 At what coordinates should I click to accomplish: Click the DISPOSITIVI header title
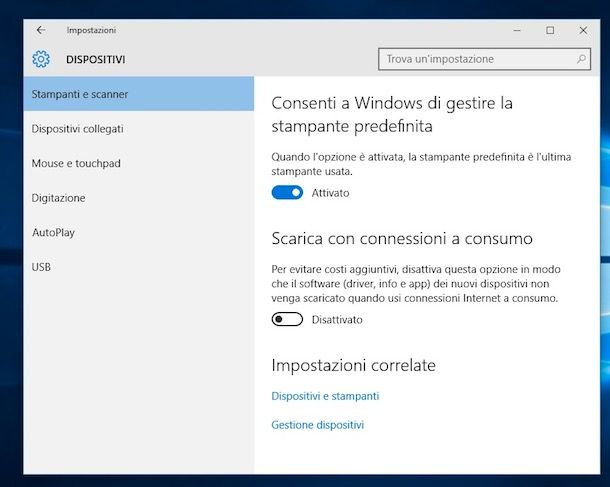click(96, 60)
